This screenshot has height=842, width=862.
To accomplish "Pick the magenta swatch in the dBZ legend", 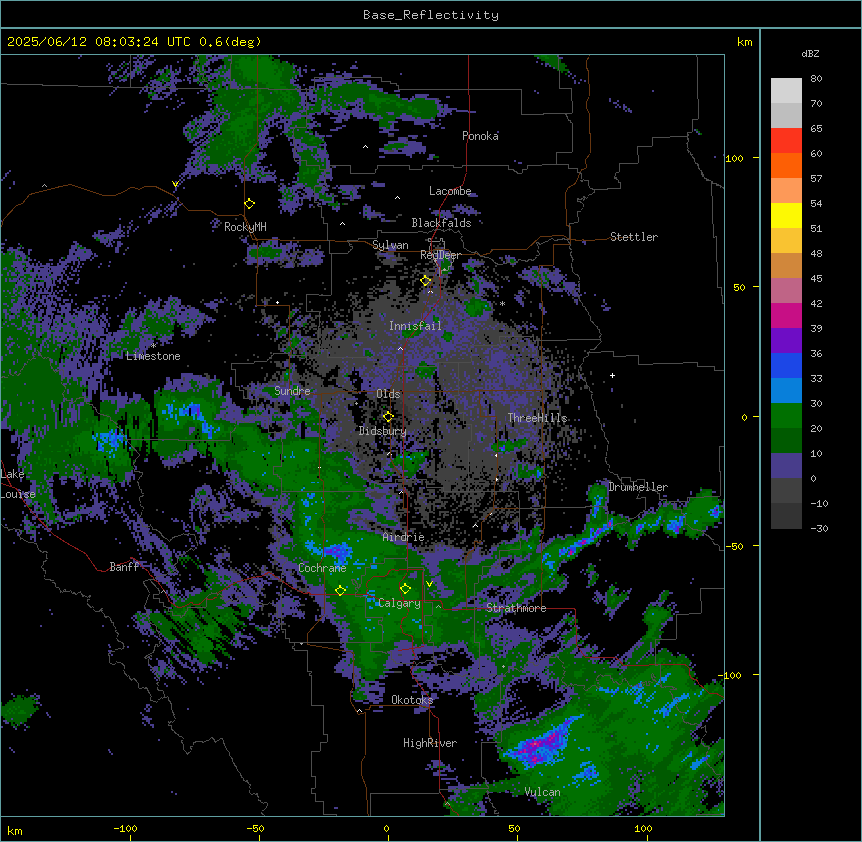I will click(x=786, y=315).
